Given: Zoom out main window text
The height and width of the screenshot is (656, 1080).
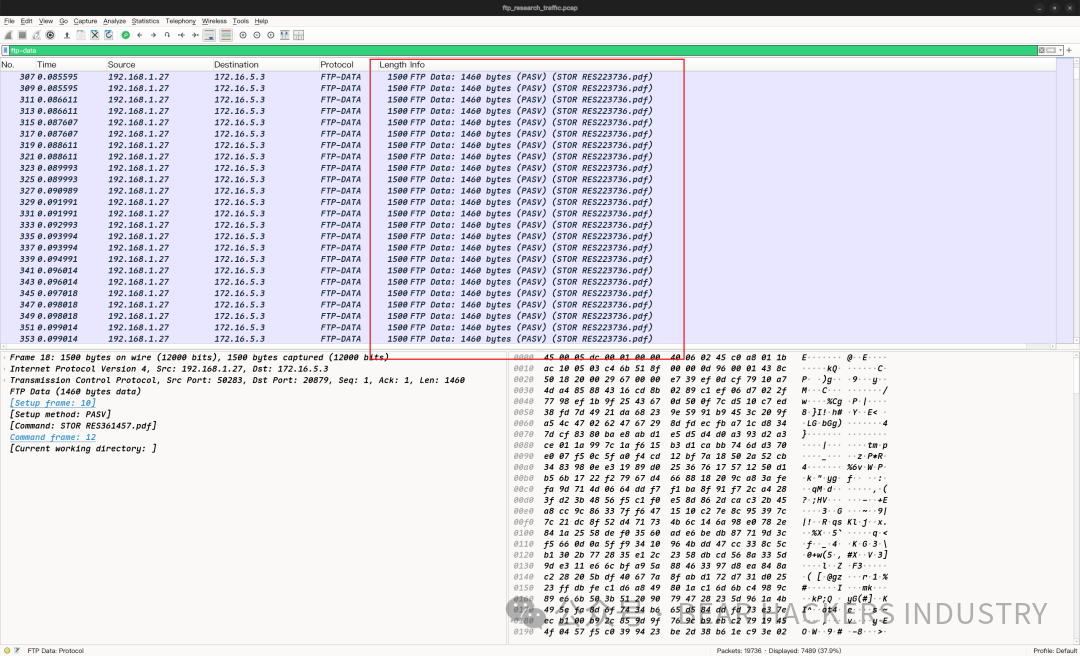Looking at the screenshot, I should tap(257, 35).
